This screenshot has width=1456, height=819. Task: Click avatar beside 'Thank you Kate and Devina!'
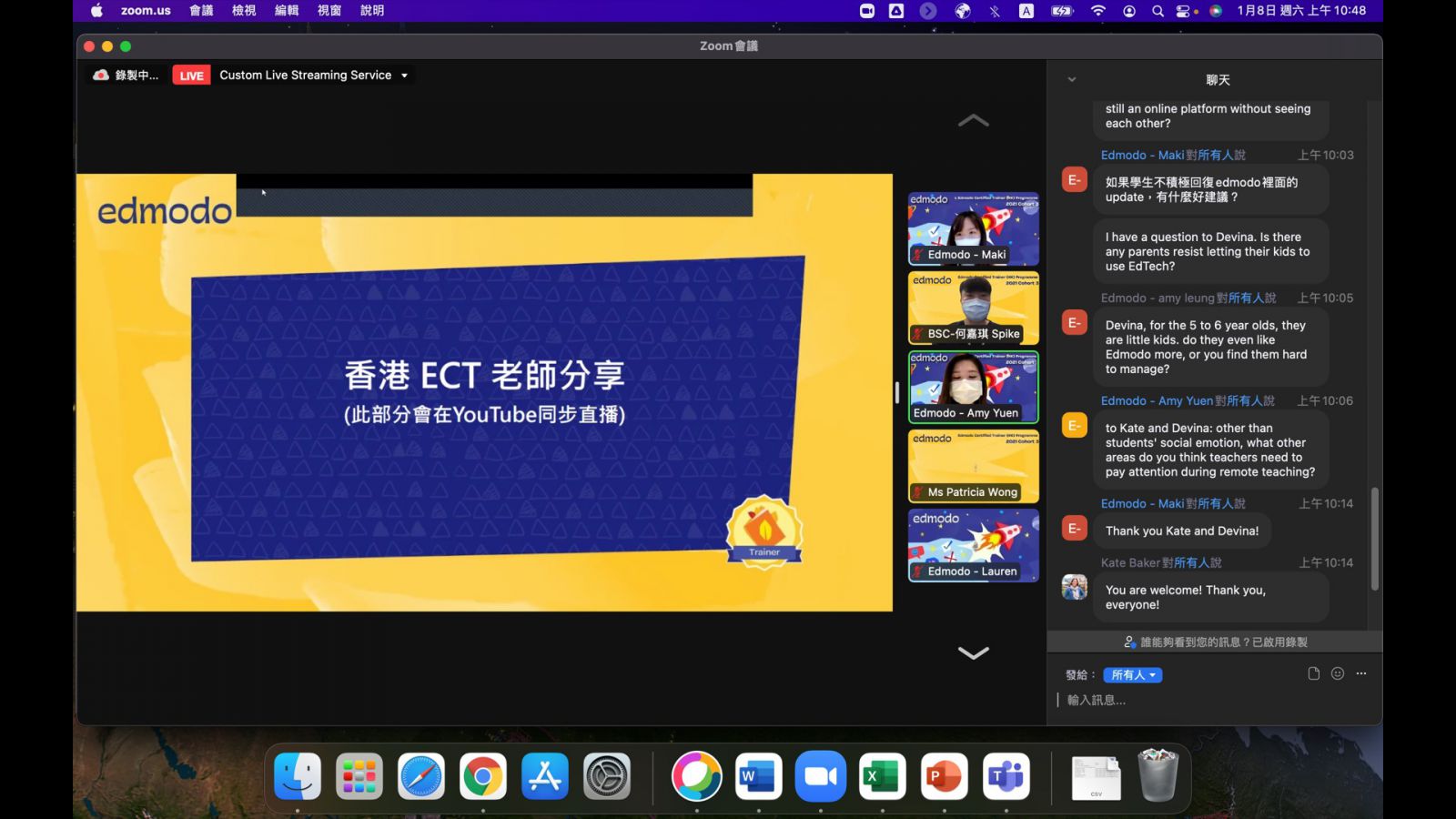point(1075,528)
